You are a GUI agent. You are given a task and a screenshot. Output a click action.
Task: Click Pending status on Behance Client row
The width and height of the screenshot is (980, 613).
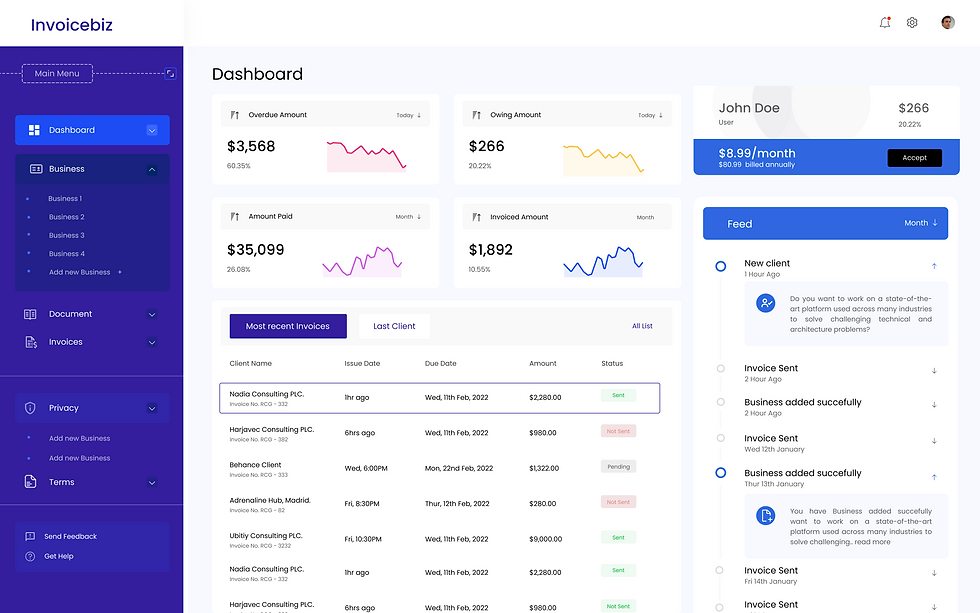tap(618, 467)
